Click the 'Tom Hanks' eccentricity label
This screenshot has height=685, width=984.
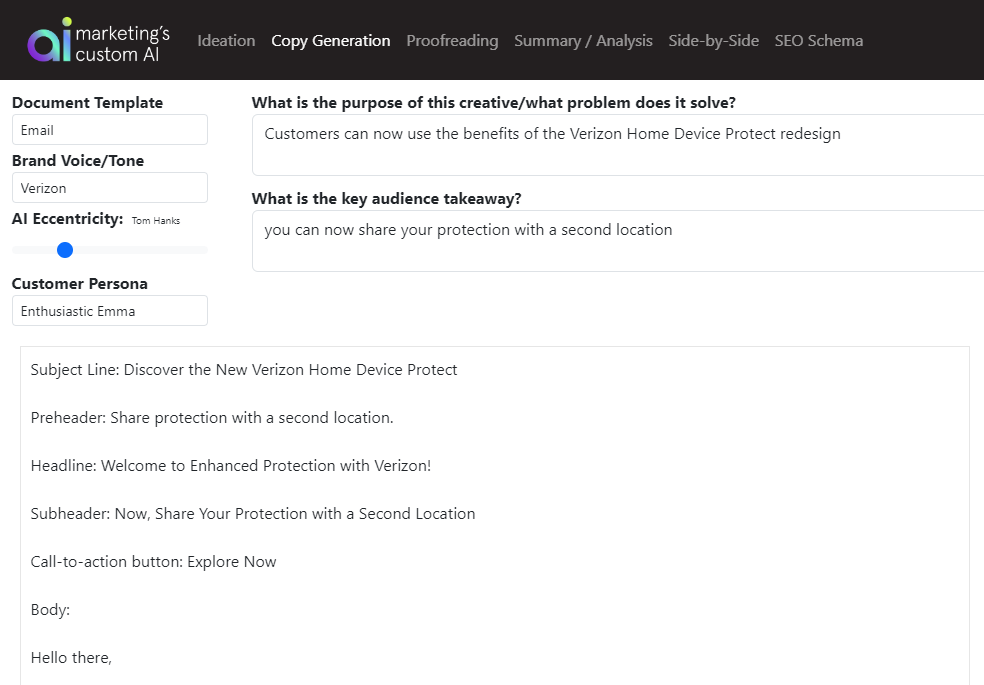click(156, 221)
